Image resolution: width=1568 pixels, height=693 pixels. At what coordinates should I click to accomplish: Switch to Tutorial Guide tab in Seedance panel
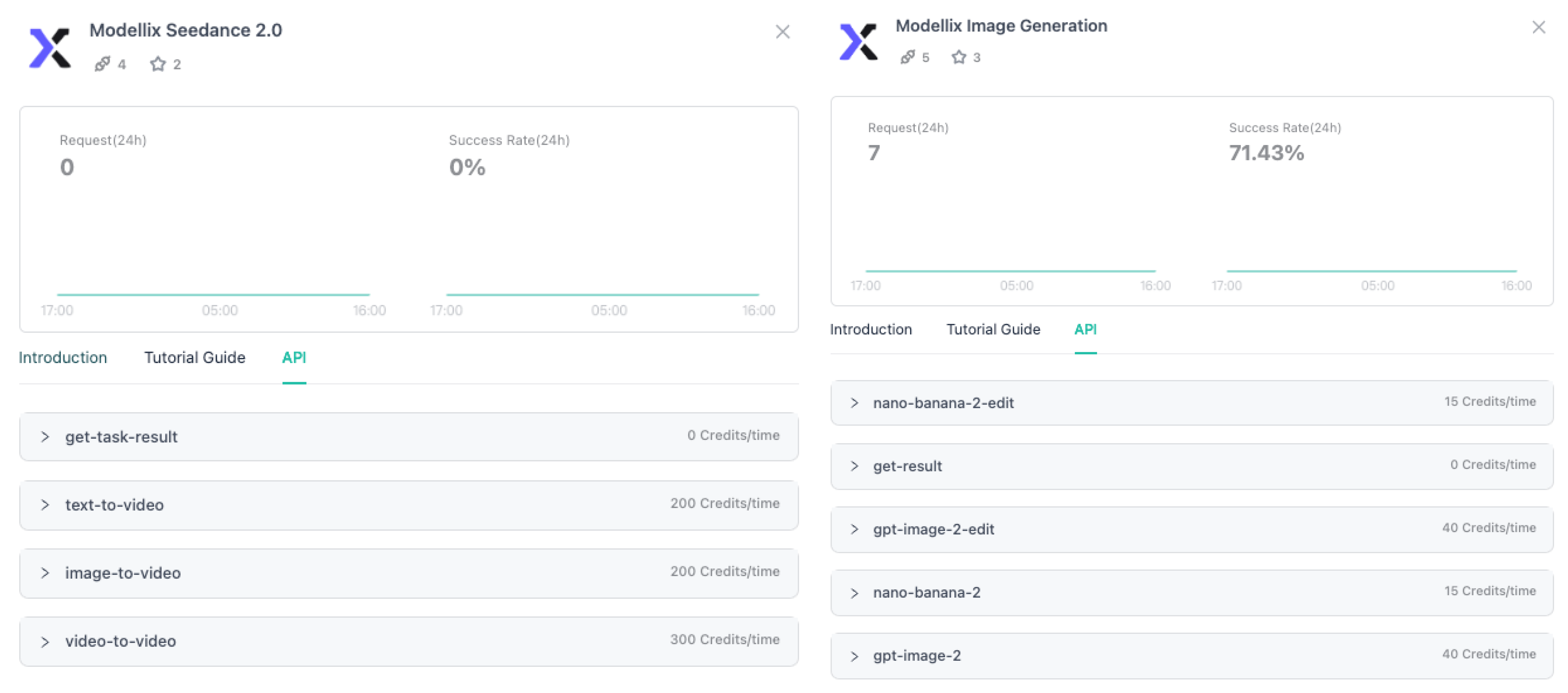pos(195,358)
